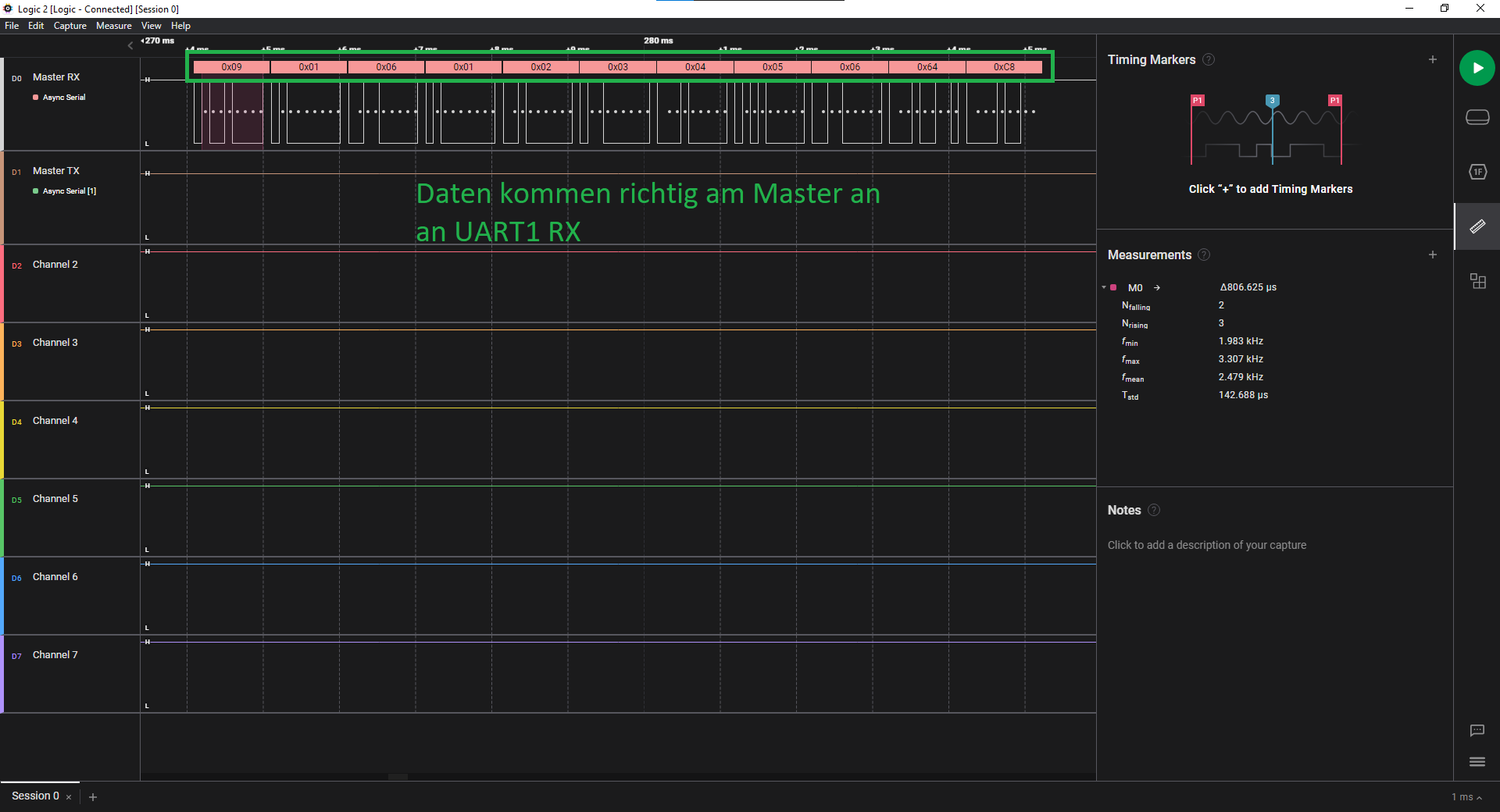Open the Measure menu

pos(114,26)
